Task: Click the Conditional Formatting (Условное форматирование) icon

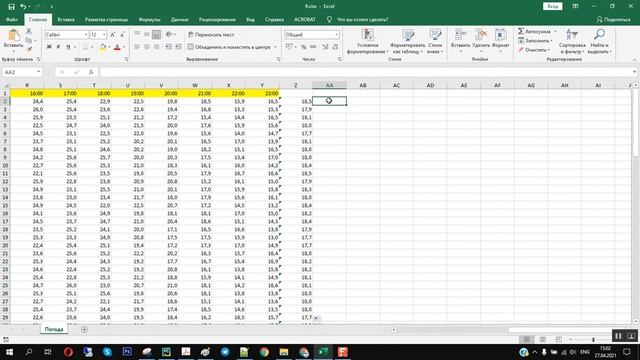Action: point(367,36)
